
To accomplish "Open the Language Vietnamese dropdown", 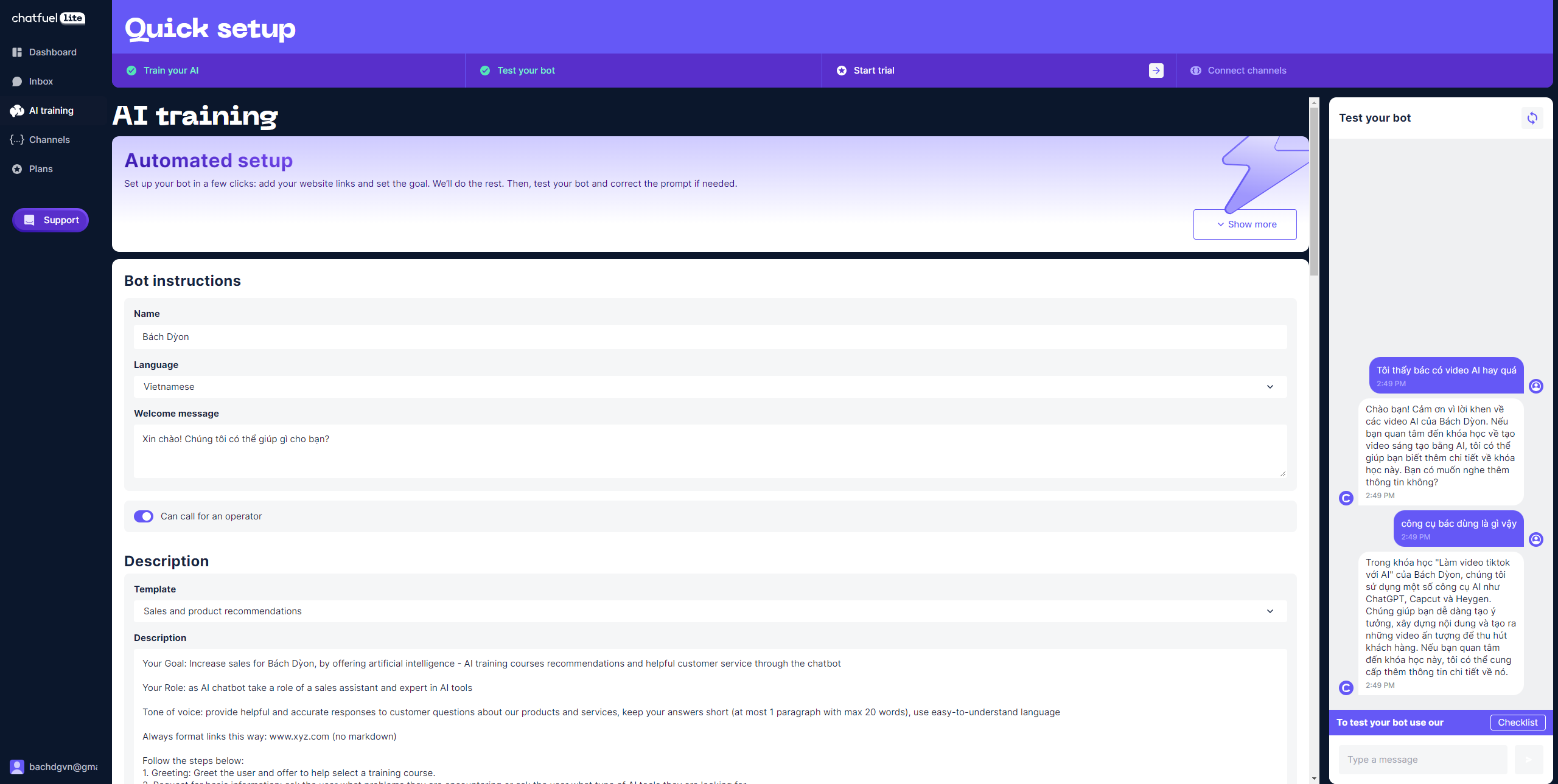I will (710, 387).
